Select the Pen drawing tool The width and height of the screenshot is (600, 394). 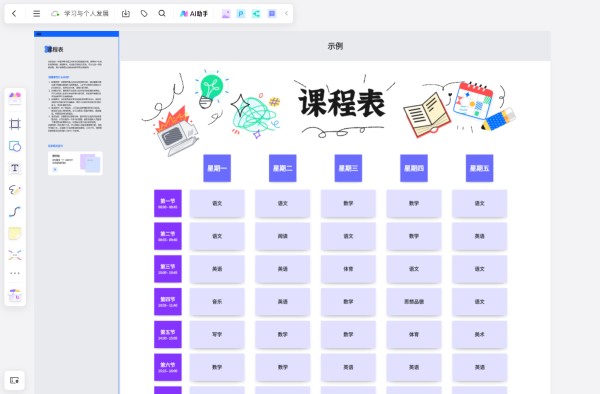(15, 190)
